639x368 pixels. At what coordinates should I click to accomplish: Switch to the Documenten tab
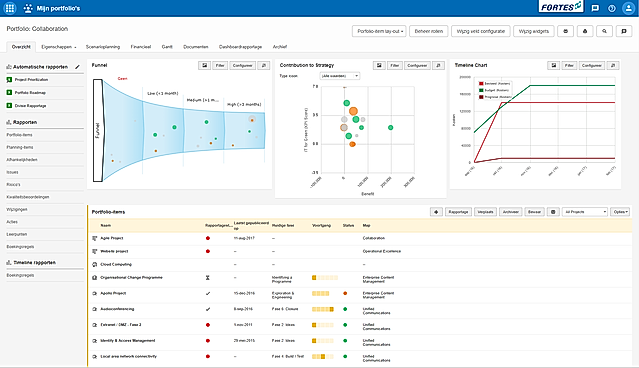tap(196, 47)
